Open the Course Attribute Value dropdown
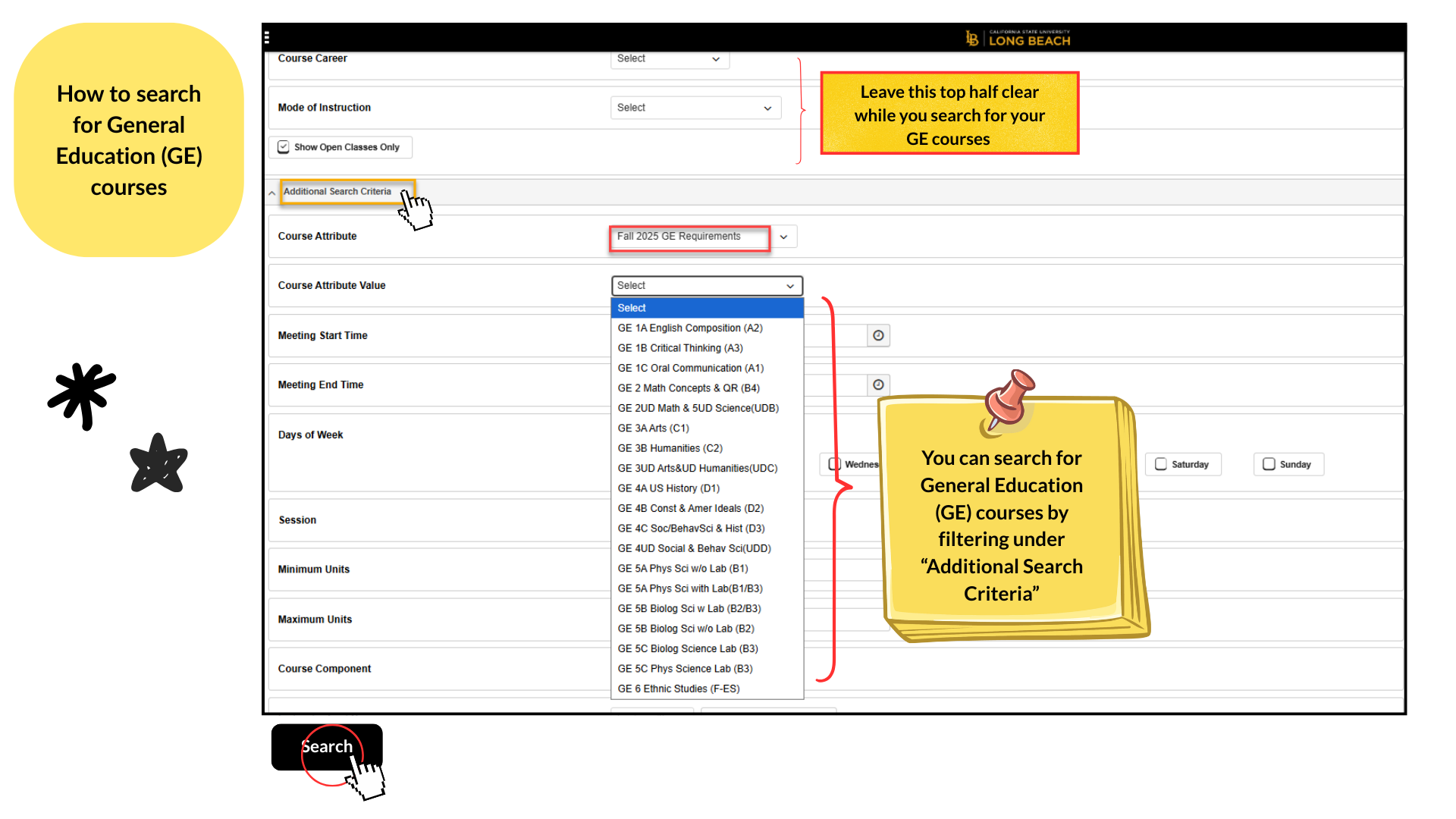This screenshot has width=1456, height=819. [x=707, y=286]
